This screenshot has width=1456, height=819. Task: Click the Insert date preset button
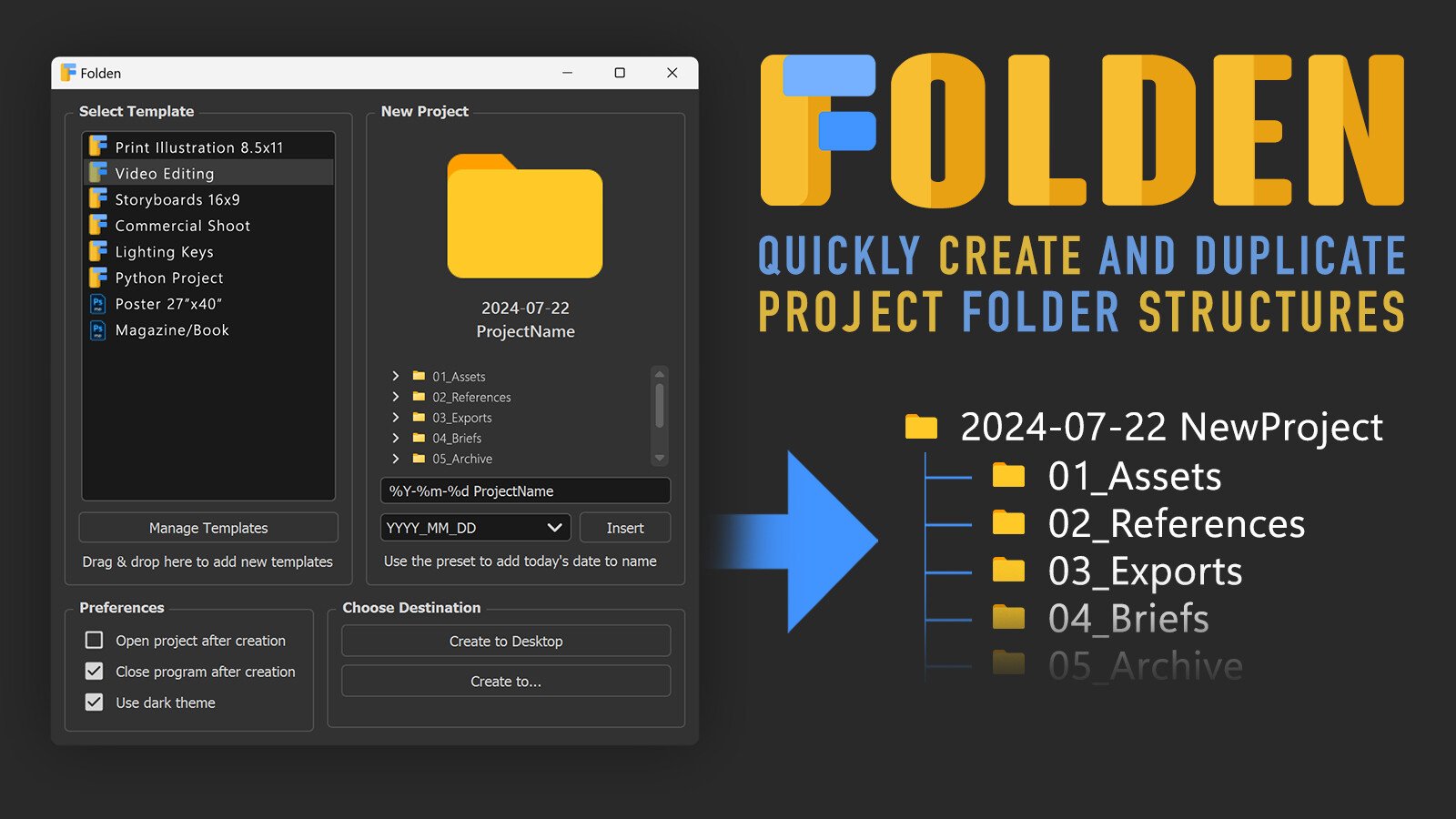(x=625, y=528)
